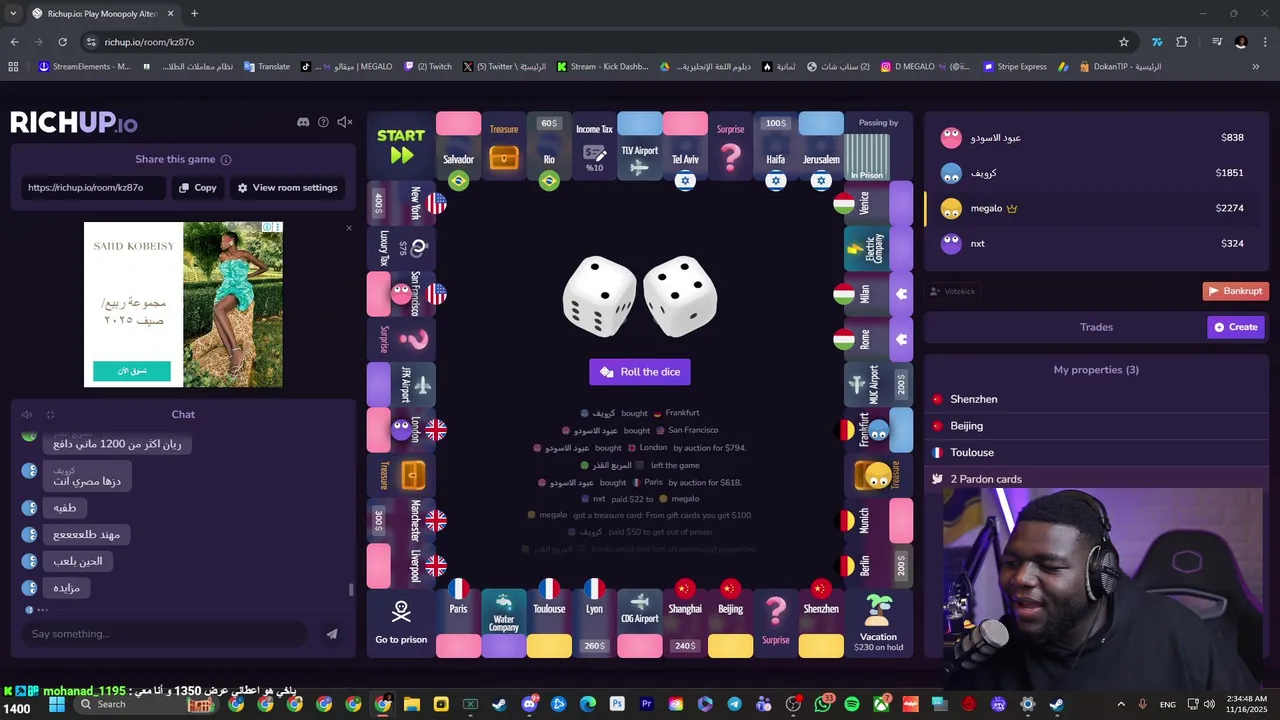Click the Go to prison tile
1280x720 pixels.
(x=401, y=624)
